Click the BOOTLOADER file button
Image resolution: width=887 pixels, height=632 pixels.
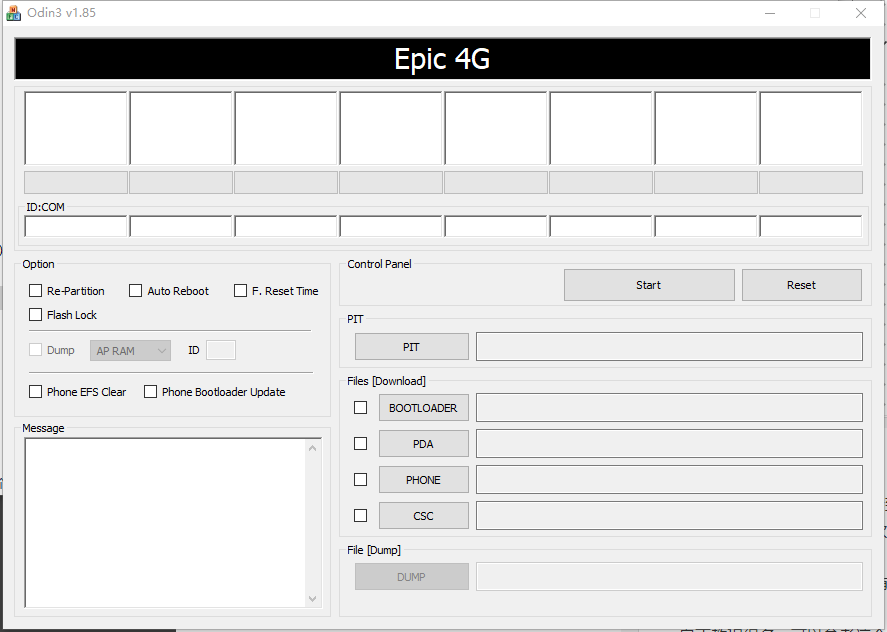point(423,408)
